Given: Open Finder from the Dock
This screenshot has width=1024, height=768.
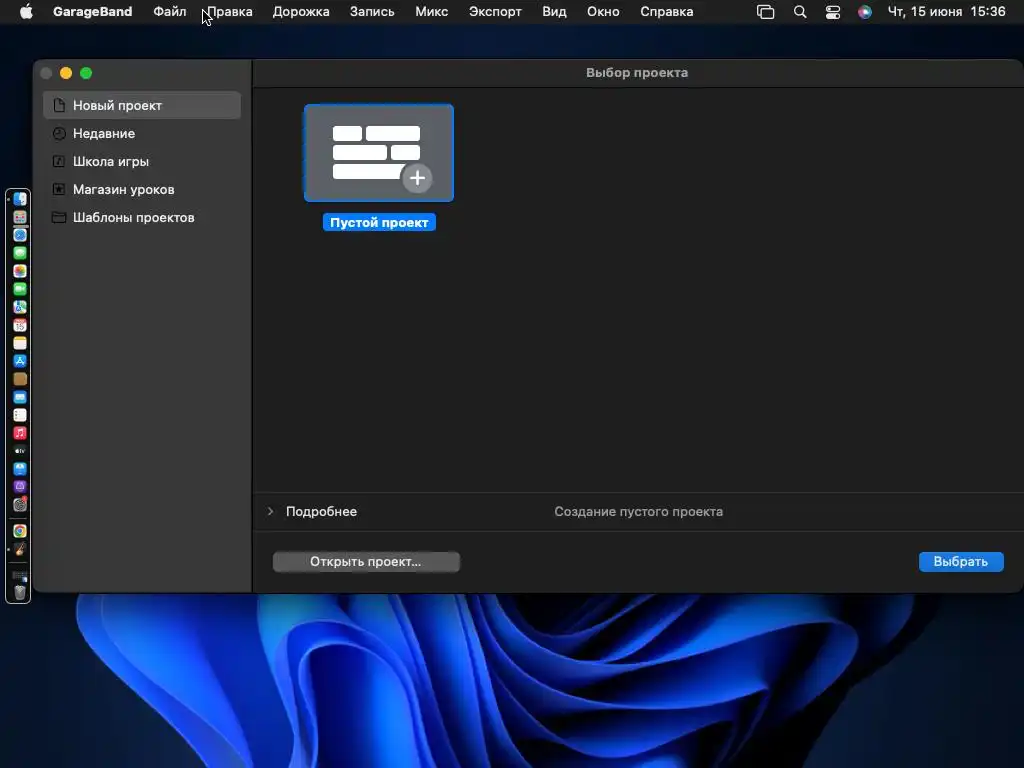Looking at the screenshot, I should tap(20, 199).
